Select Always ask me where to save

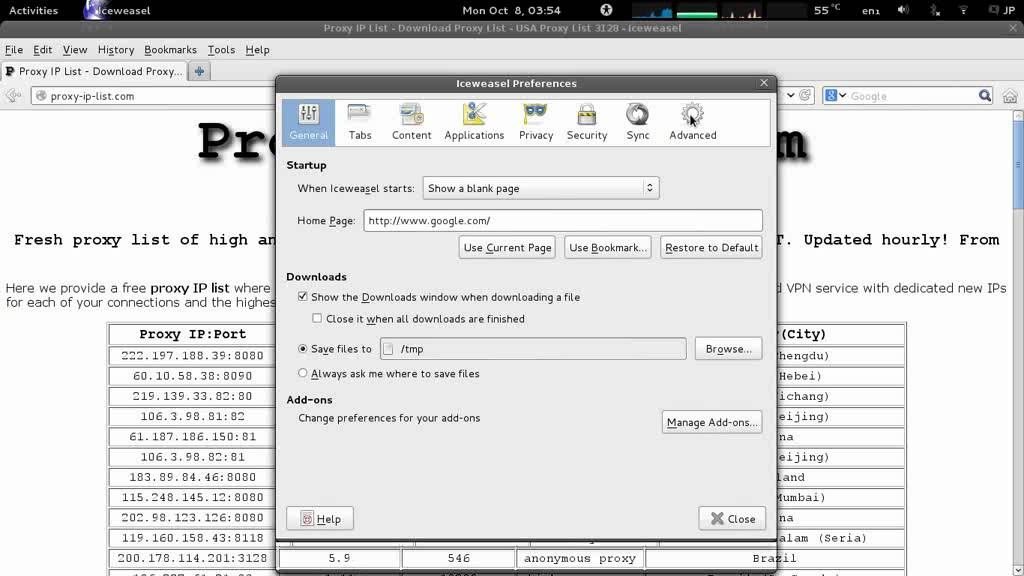tap(302, 374)
